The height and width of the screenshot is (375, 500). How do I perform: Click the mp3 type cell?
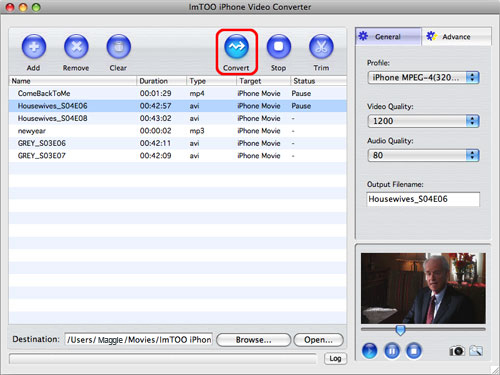[197, 131]
